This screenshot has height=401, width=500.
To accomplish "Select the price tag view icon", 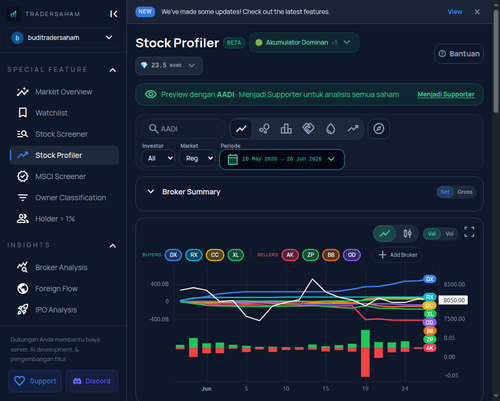I will [x=308, y=129].
